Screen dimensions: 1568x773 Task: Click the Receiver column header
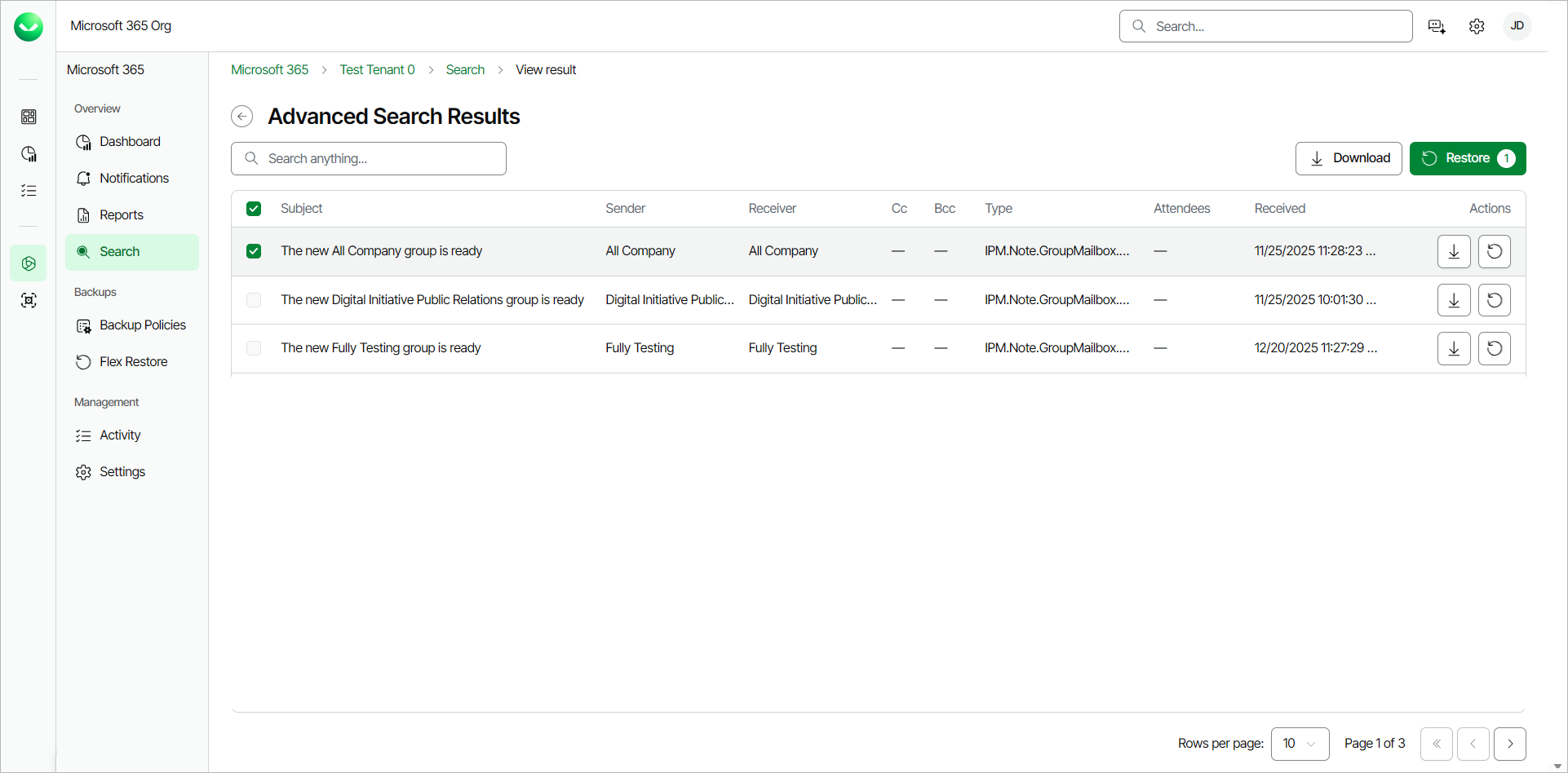tap(773, 209)
